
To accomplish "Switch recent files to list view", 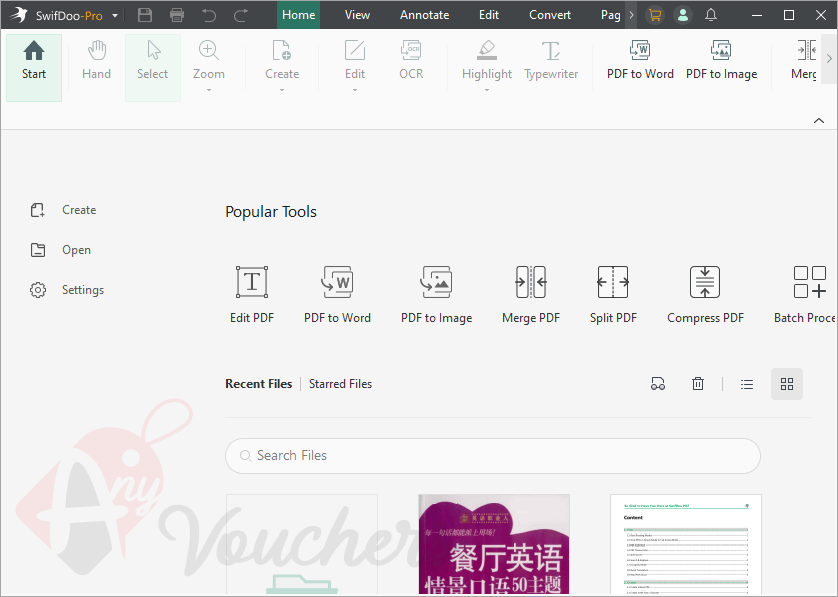I will (x=747, y=383).
